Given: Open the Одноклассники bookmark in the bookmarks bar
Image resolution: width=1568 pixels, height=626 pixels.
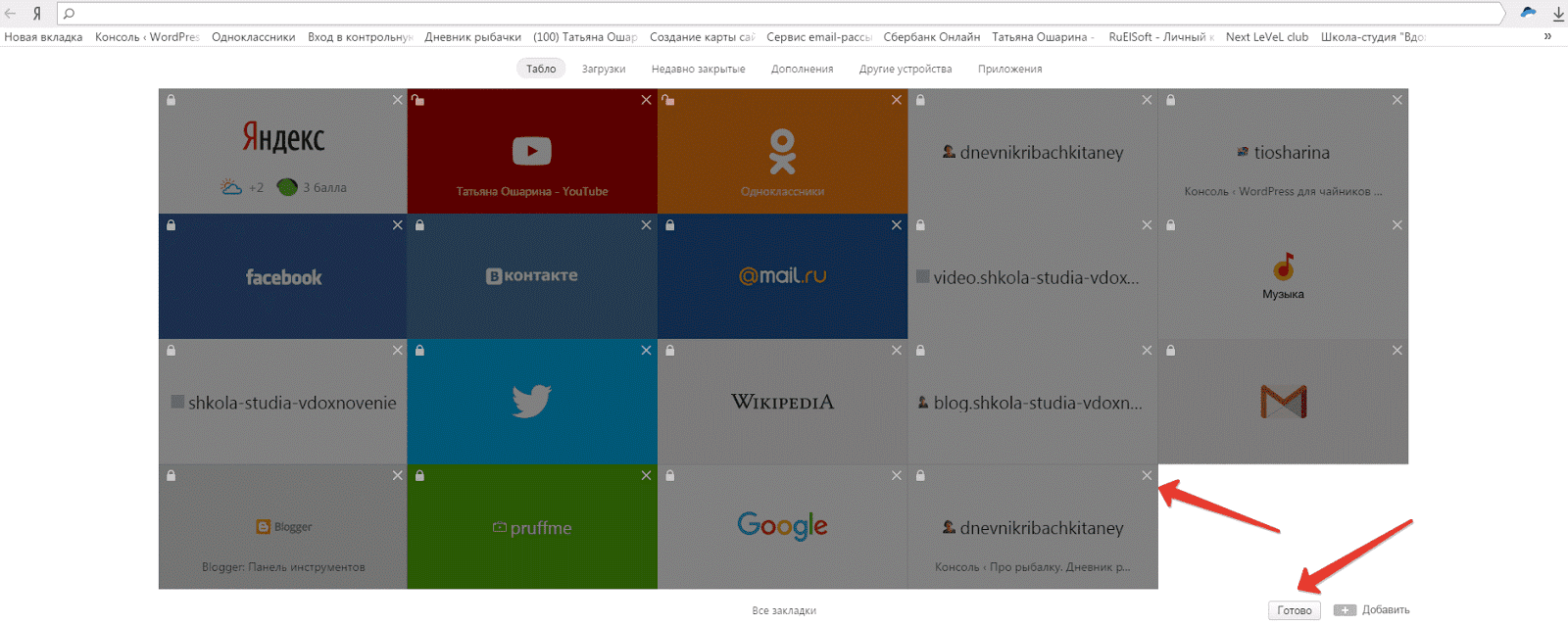Looking at the screenshot, I should (253, 37).
